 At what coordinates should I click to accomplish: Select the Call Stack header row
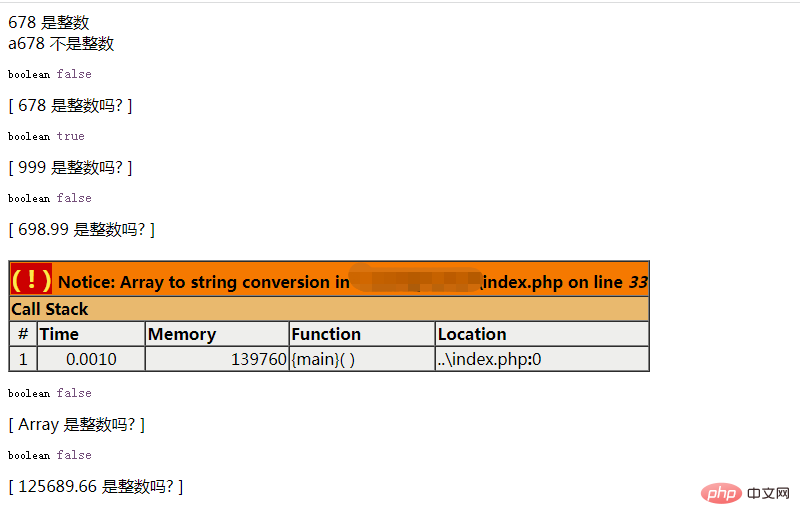click(x=329, y=309)
